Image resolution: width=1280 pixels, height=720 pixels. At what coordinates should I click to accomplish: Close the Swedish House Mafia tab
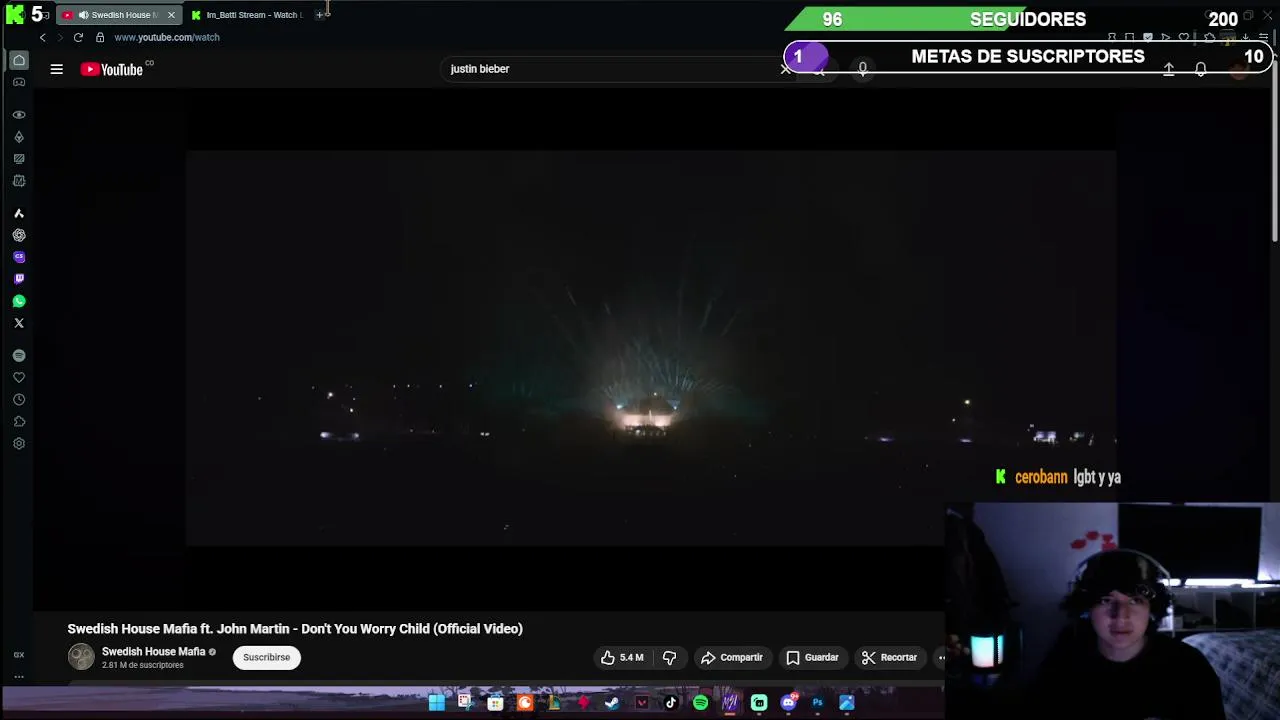click(x=171, y=15)
